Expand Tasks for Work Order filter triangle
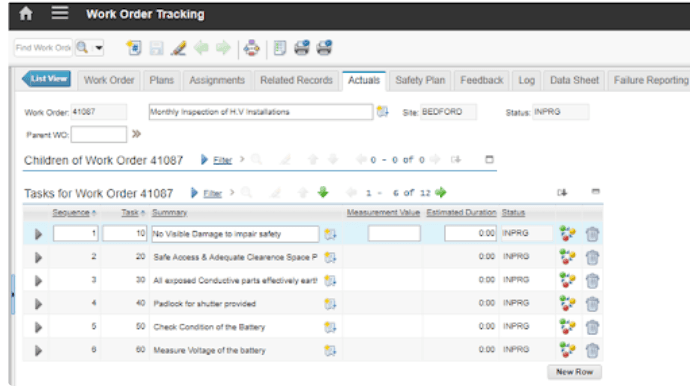This screenshot has height=386, width=690. click(x=194, y=193)
